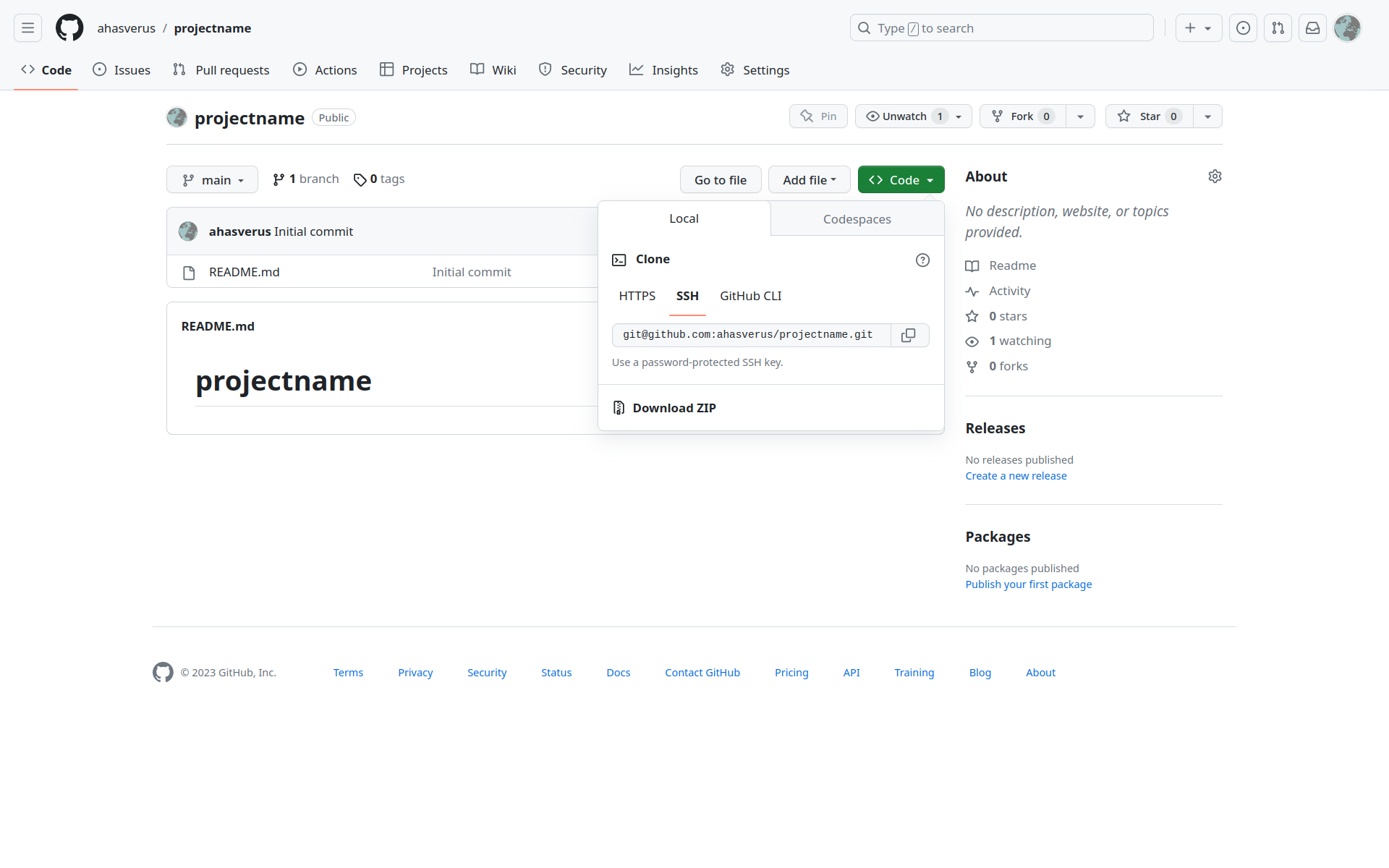Open pull requests icon in top header
Viewport: 1389px width, 868px height.
1278,28
